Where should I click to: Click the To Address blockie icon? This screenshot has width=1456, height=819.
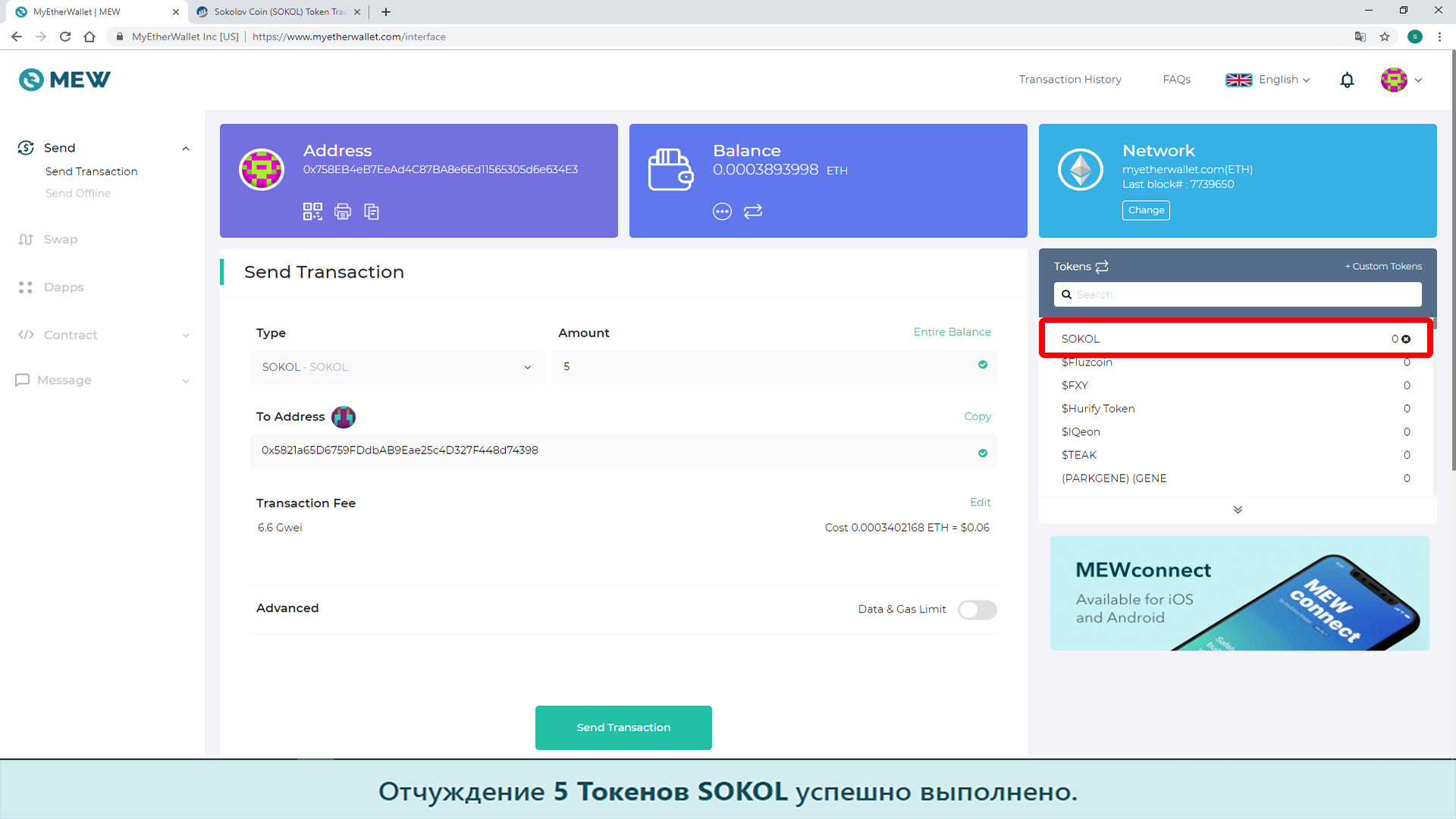[344, 417]
